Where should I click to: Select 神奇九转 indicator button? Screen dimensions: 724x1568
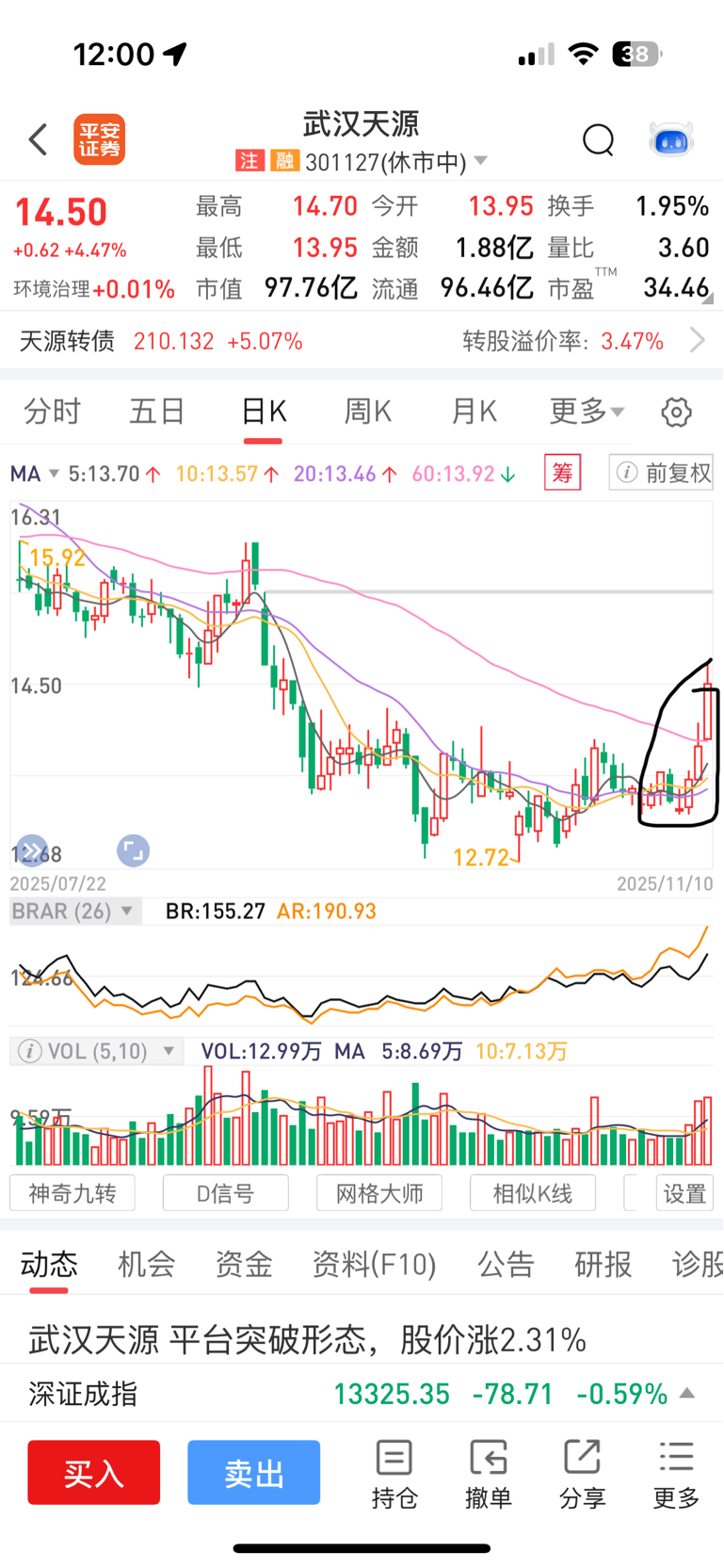[72, 1193]
